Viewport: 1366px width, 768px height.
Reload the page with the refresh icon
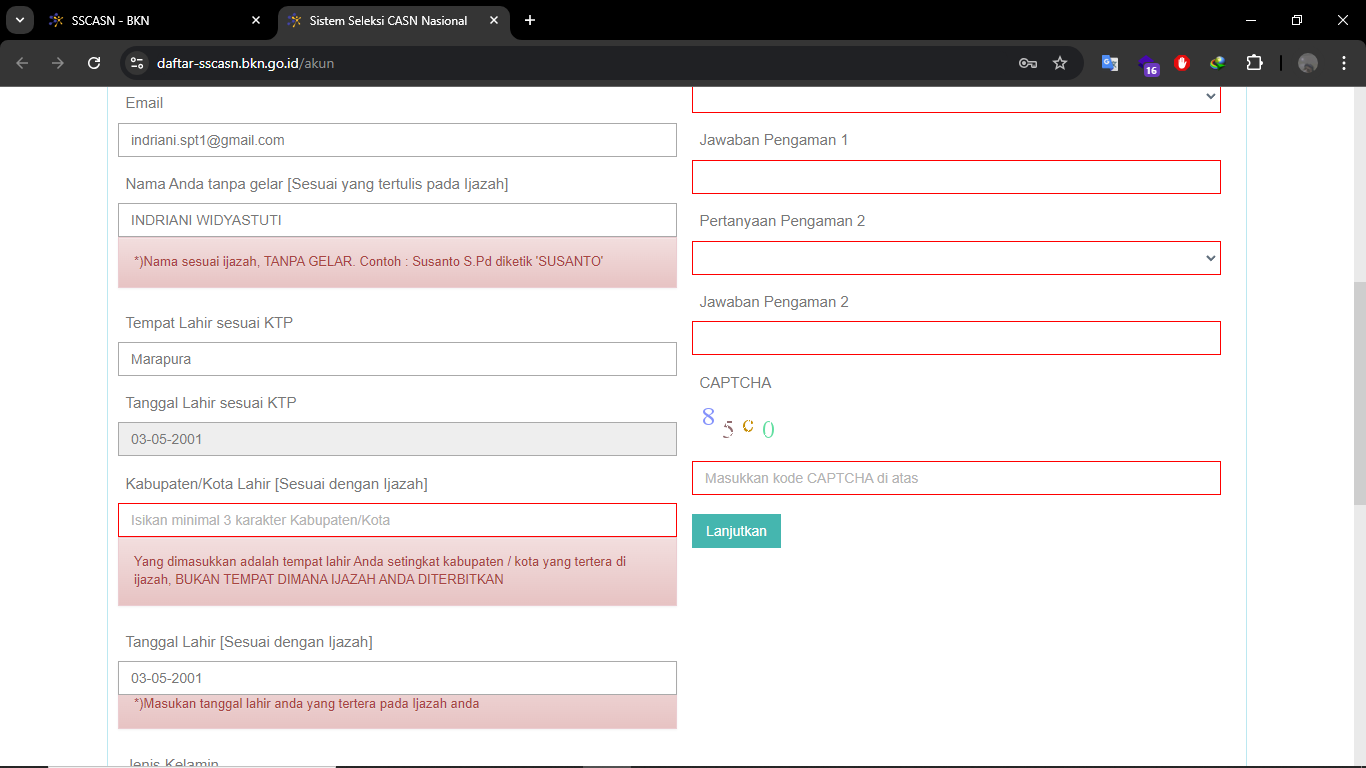(x=94, y=63)
